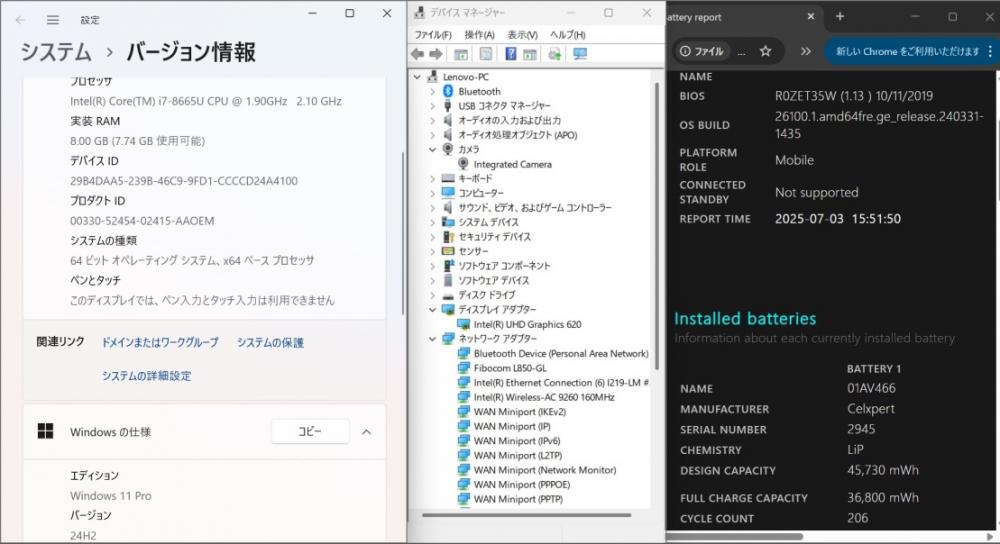Open the ファイル(F) menu
Image resolution: width=1000 pixels, height=544 pixels.
click(433, 34)
